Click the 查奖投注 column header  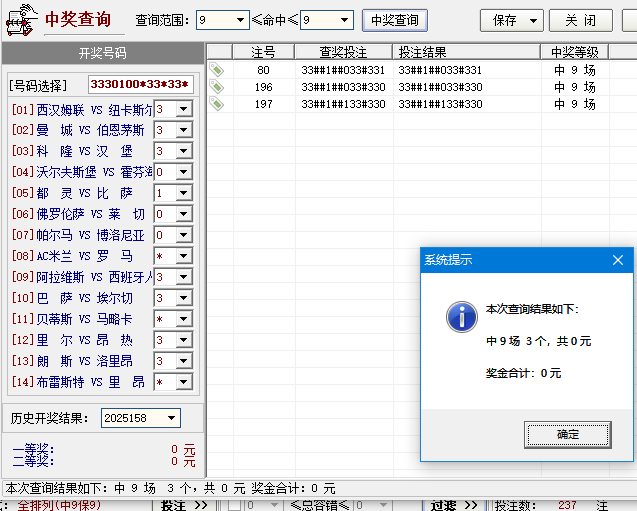(x=342, y=52)
